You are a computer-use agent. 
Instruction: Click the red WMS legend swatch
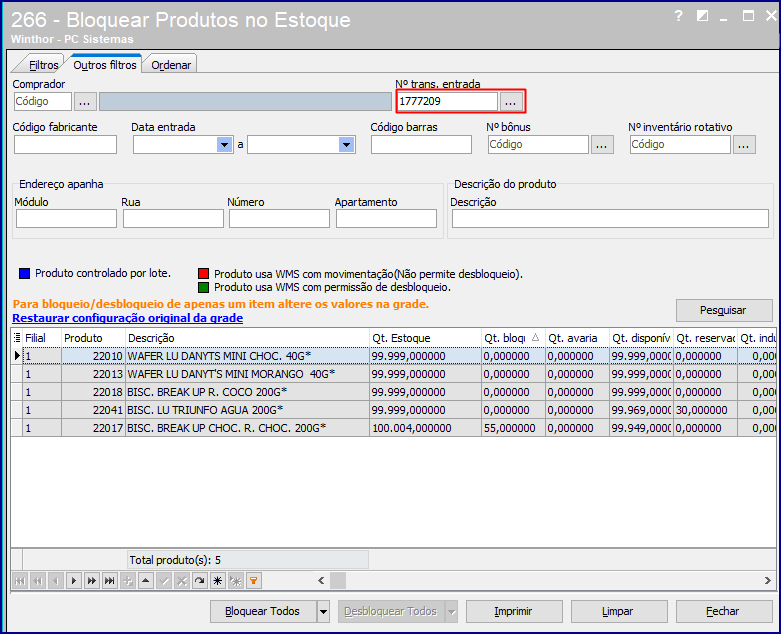(203, 273)
